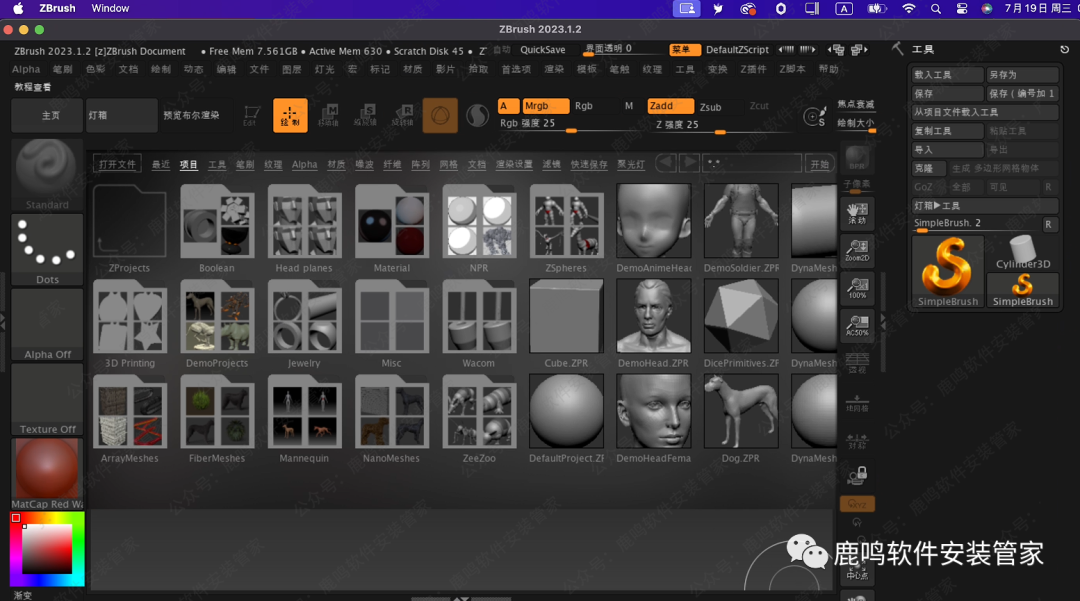This screenshot has height=601, width=1080.
Task: Click the Zoom2D canvas icon
Action: (857, 251)
